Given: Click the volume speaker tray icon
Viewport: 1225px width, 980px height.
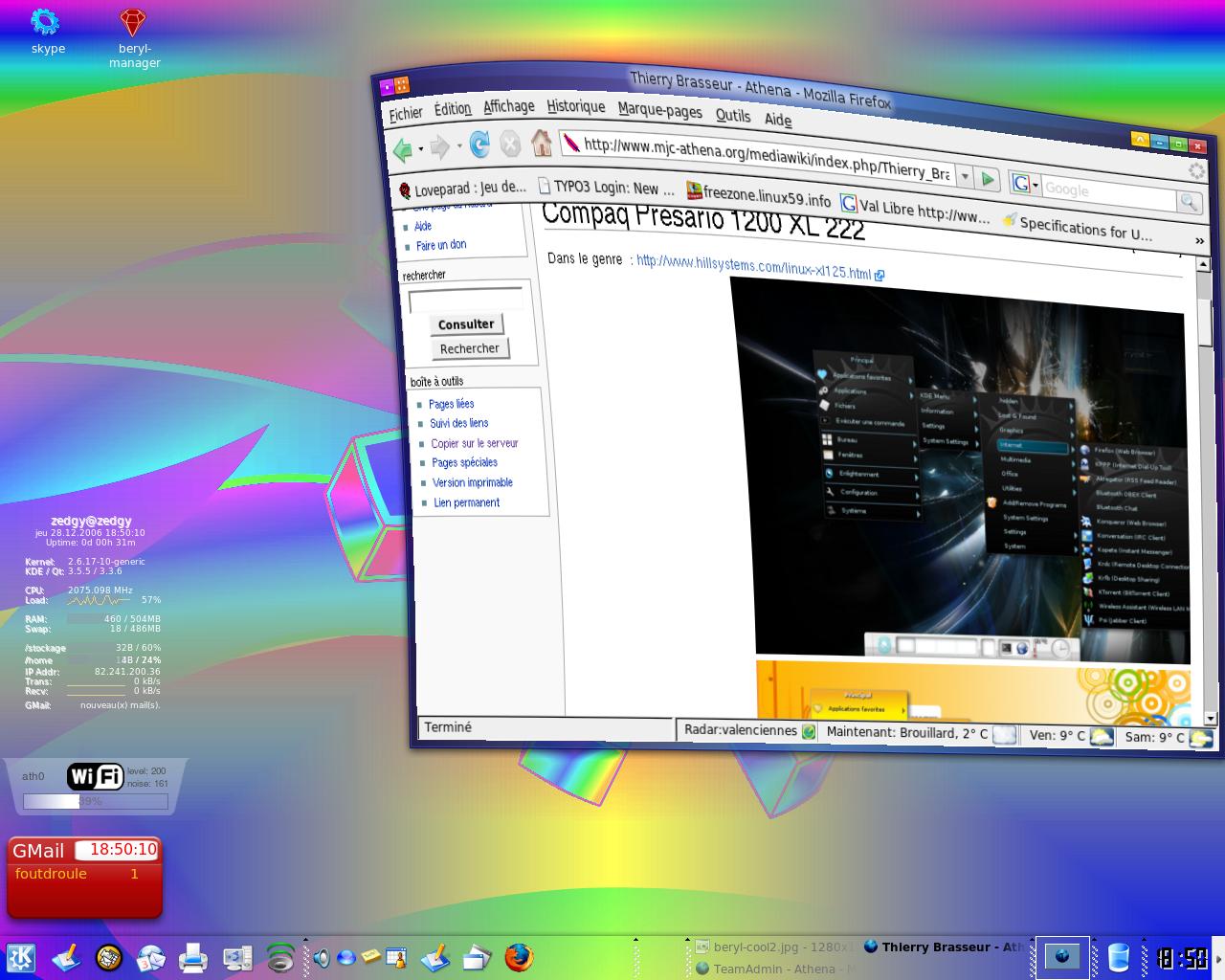Looking at the screenshot, I should [x=322, y=957].
